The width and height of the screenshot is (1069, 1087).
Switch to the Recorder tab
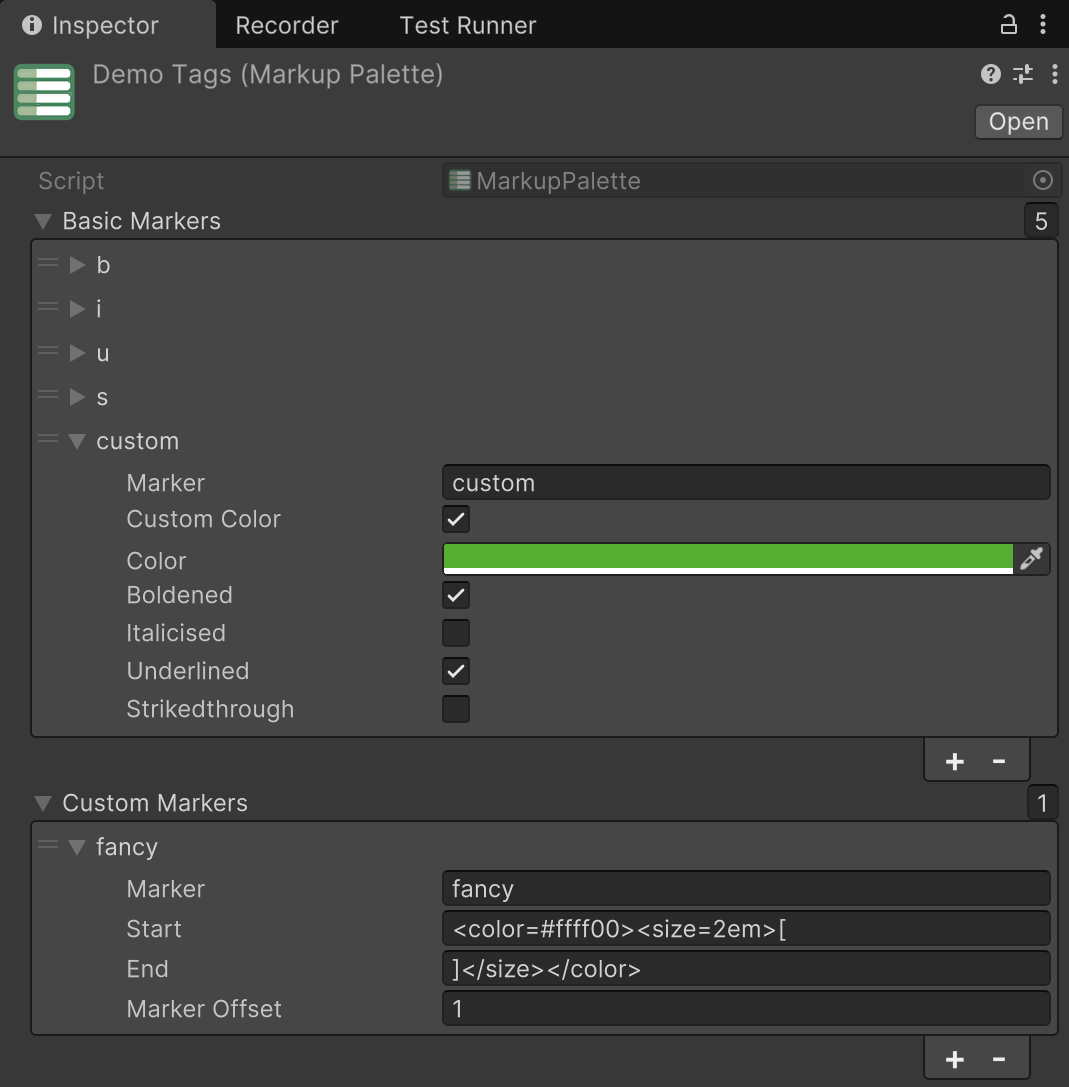[287, 25]
